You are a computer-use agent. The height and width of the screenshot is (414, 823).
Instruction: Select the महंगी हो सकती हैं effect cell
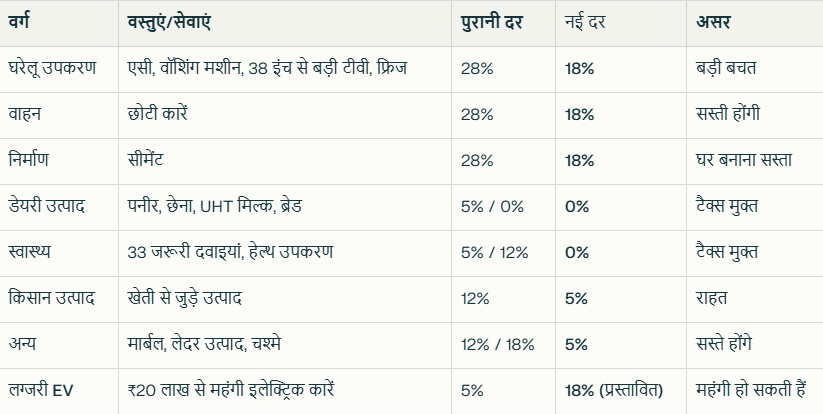[x=755, y=391]
